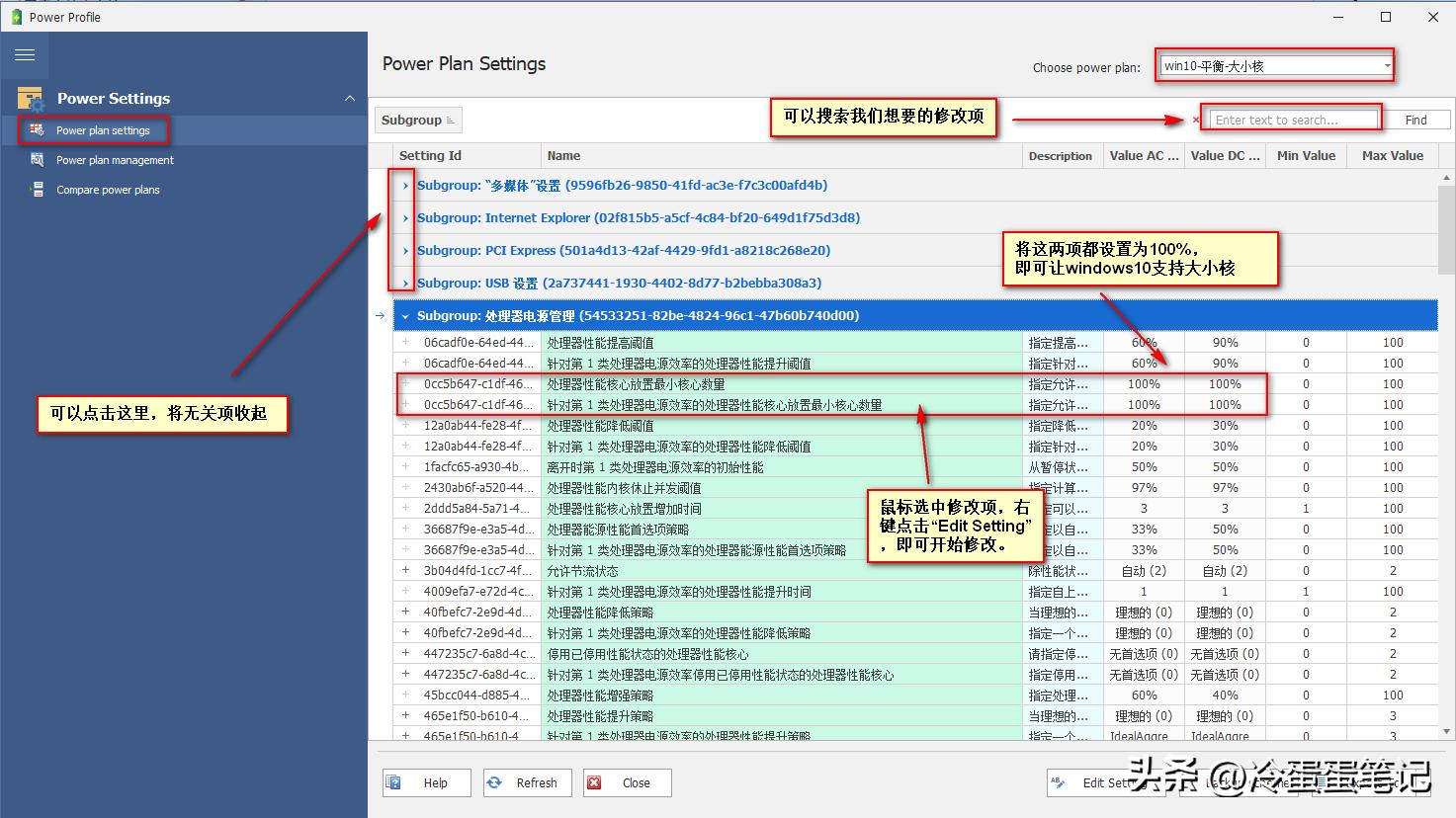
Task: Click the Power plan management magnifier icon
Action: point(37,160)
